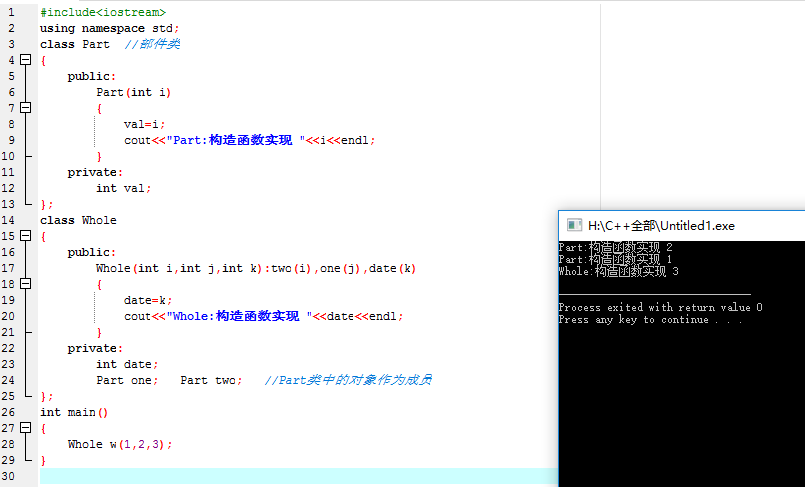Screen dimensions: 805x487
Task: Click the console title H:\C++全部\Untitled1.exe
Action: coord(661,226)
